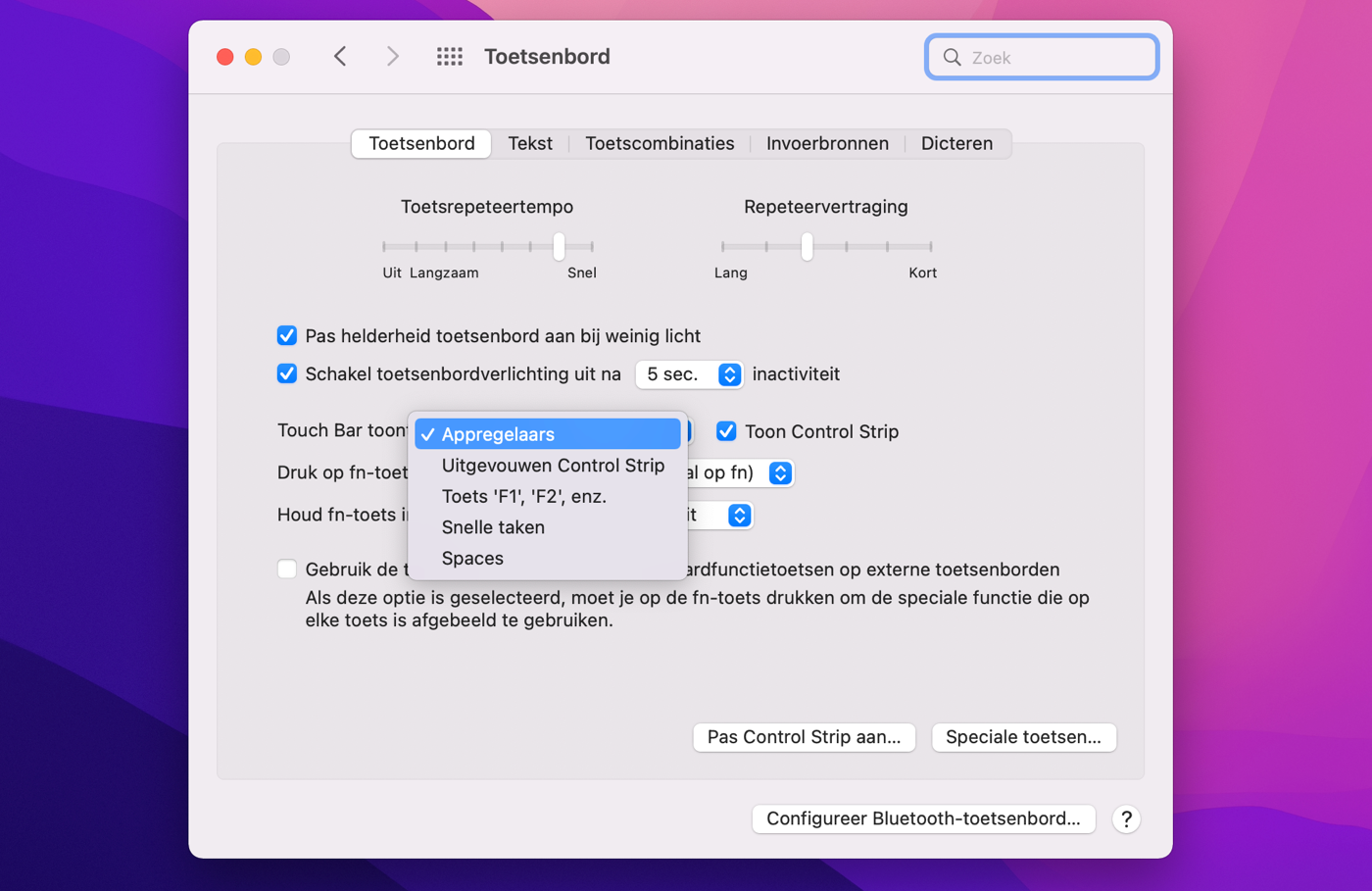This screenshot has height=891, width=1372.
Task: Click the 'Pas Control Strip aan...' button
Action: point(804,737)
